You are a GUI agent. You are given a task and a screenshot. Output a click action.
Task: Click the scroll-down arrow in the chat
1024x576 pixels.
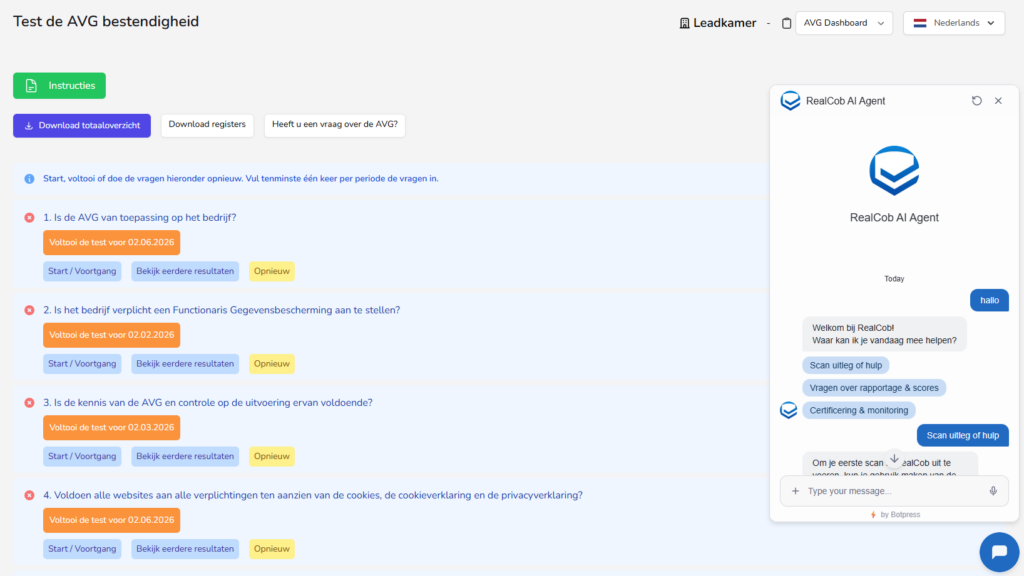click(894, 459)
